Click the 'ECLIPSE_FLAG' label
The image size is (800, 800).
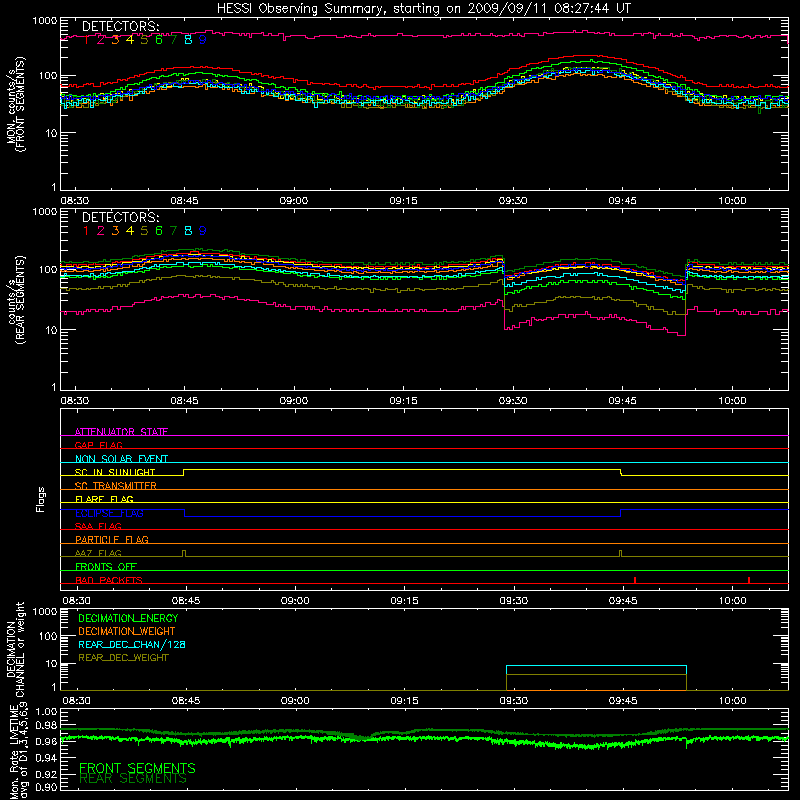pyautogui.click(x=109, y=513)
